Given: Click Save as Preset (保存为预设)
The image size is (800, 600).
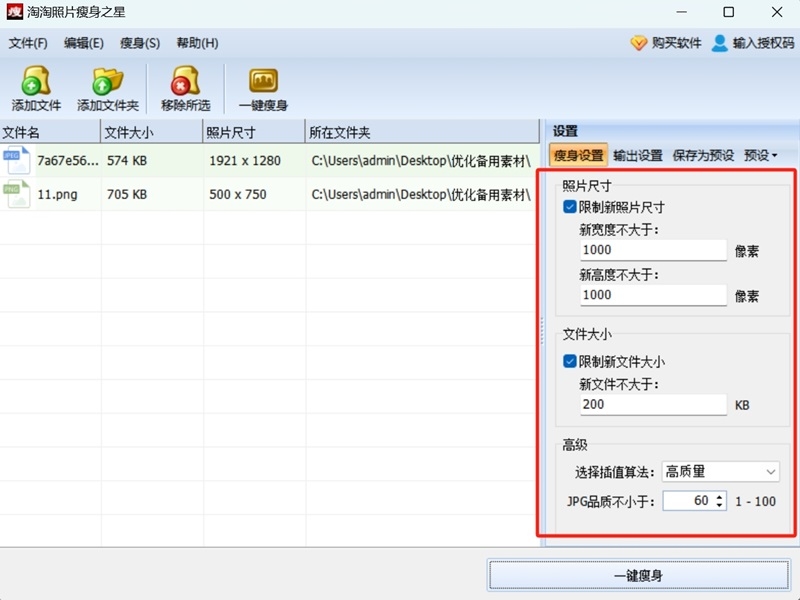Looking at the screenshot, I should pyautogui.click(x=703, y=155).
